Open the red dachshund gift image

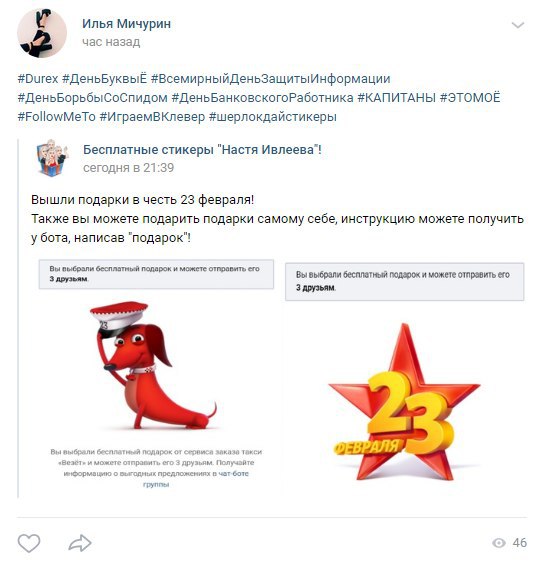click(156, 374)
